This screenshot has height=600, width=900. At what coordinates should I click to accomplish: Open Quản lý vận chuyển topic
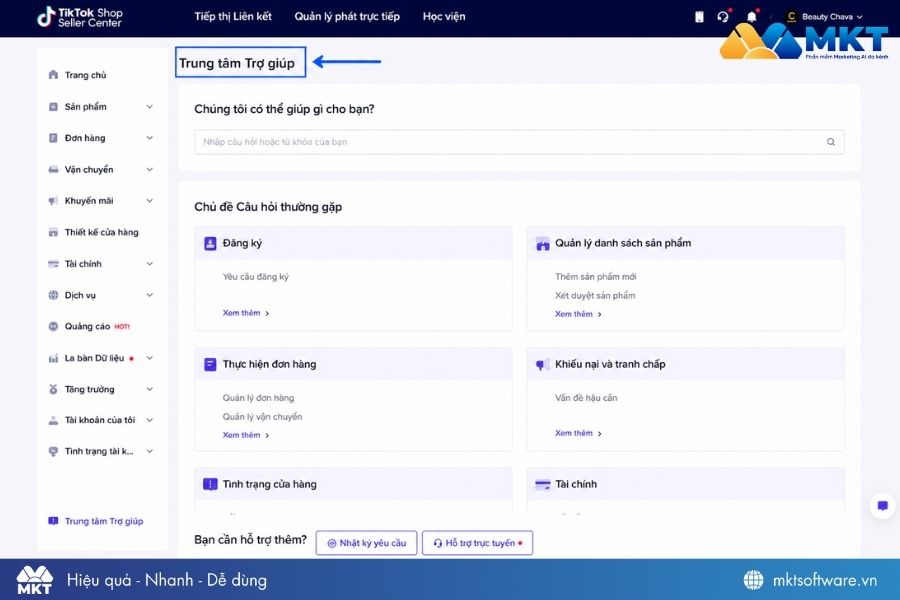262,417
